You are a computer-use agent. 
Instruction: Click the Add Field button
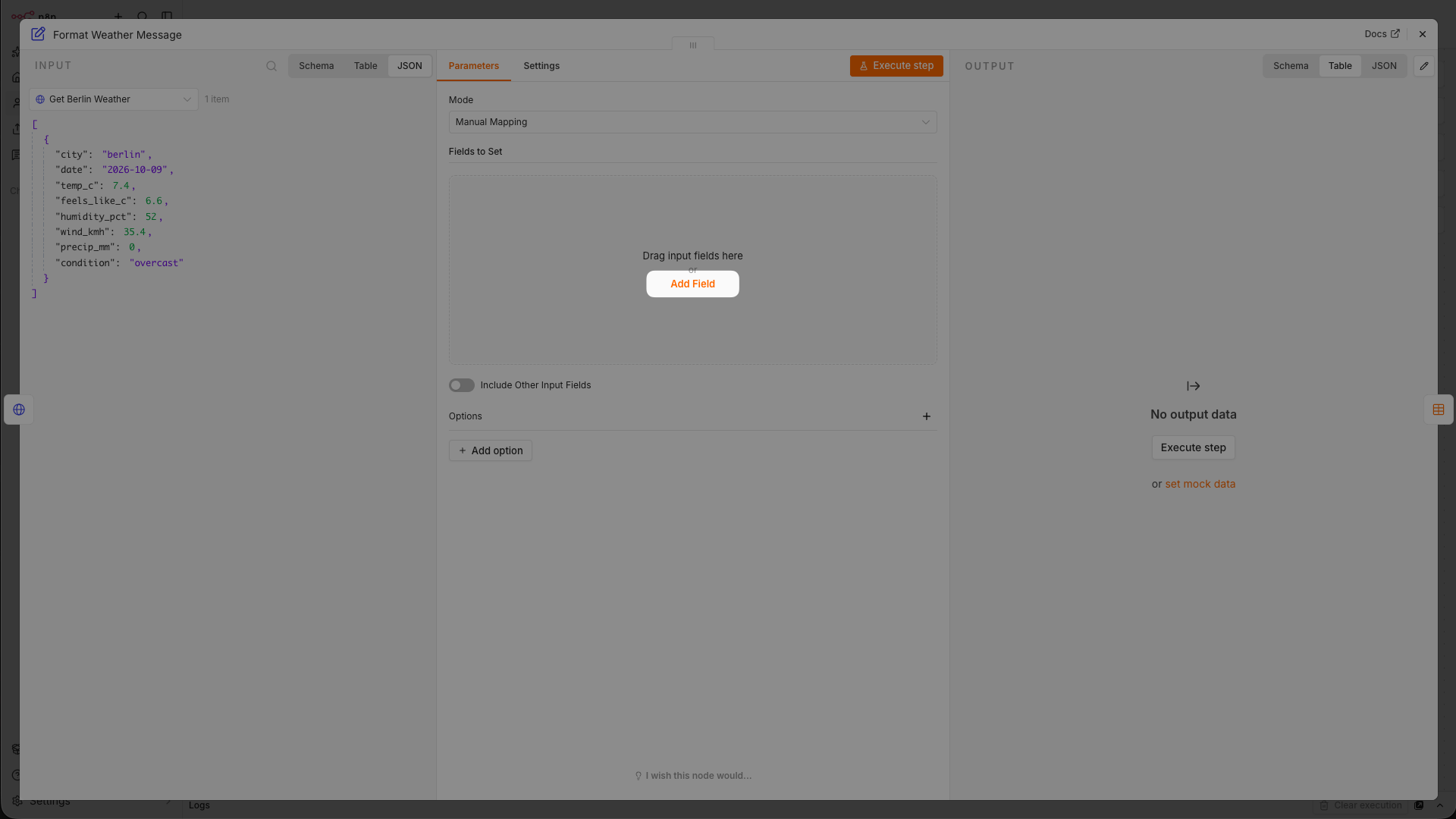(x=692, y=284)
